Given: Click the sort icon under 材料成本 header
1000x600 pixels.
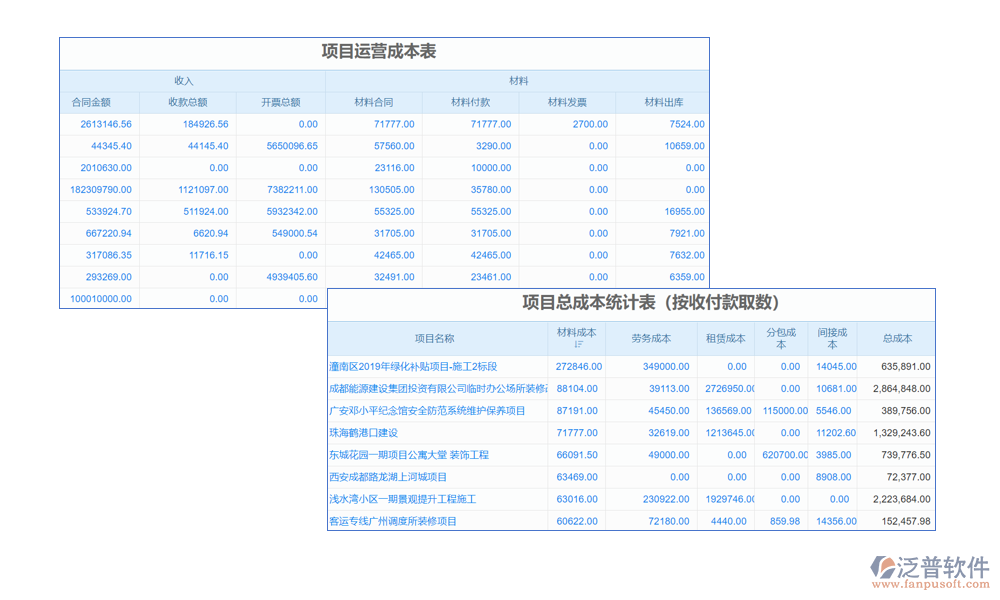Looking at the screenshot, I should (x=578, y=345).
